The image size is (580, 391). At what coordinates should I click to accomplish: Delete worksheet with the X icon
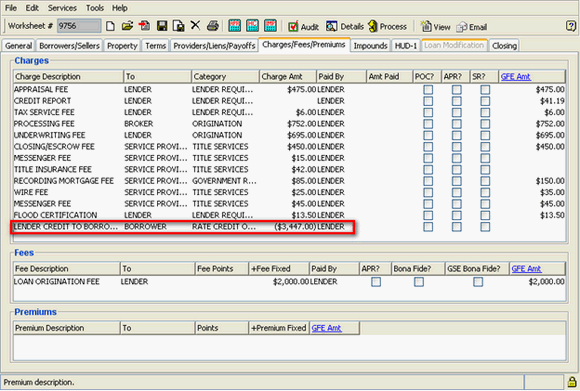195,26
